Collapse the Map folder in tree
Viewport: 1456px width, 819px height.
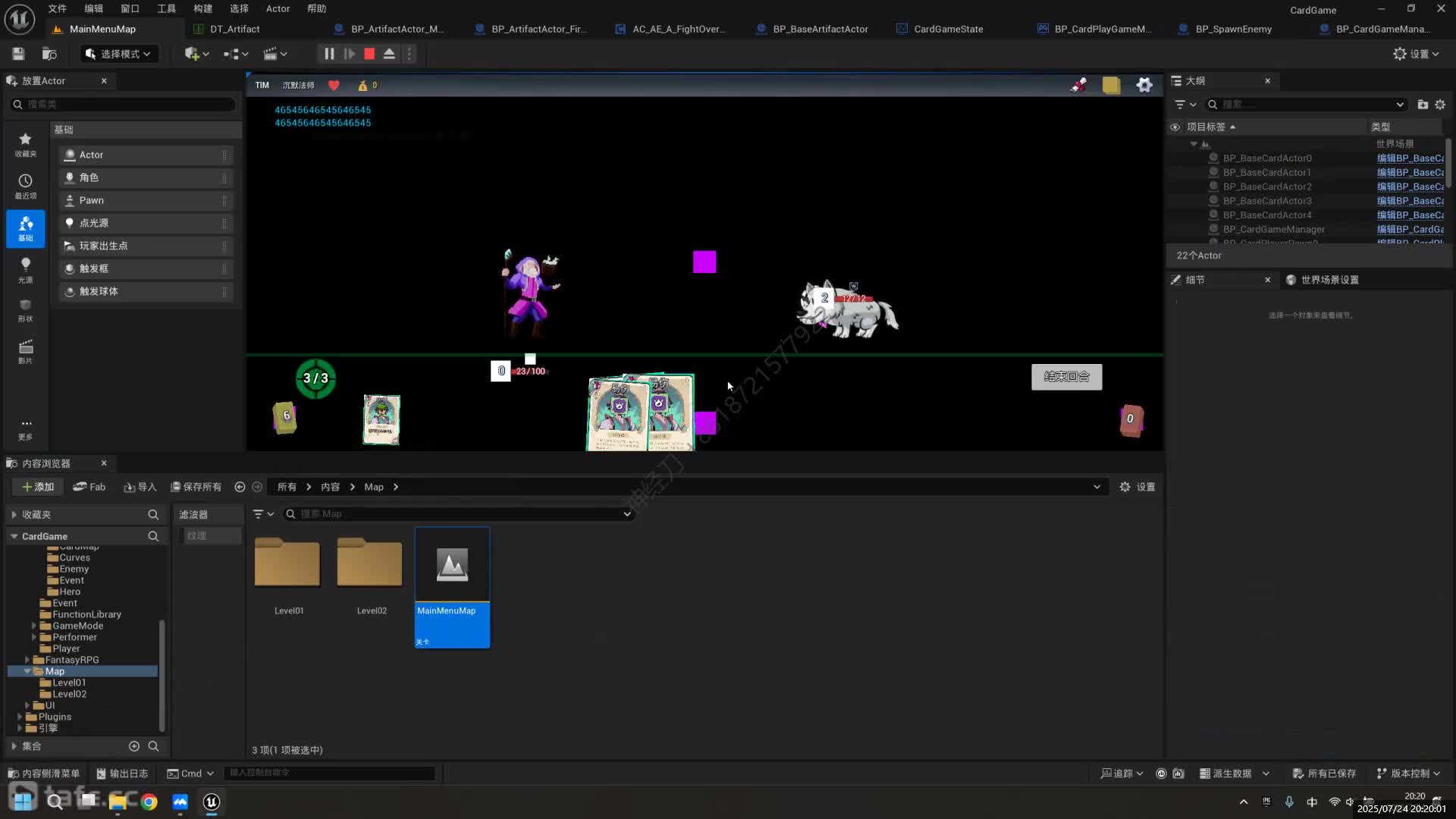[27, 671]
